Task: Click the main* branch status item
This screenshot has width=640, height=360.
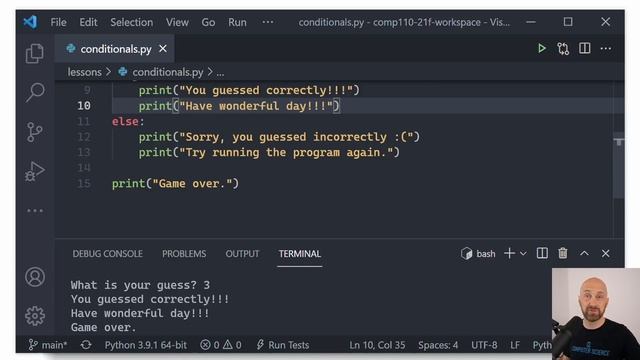Action: 48,345
